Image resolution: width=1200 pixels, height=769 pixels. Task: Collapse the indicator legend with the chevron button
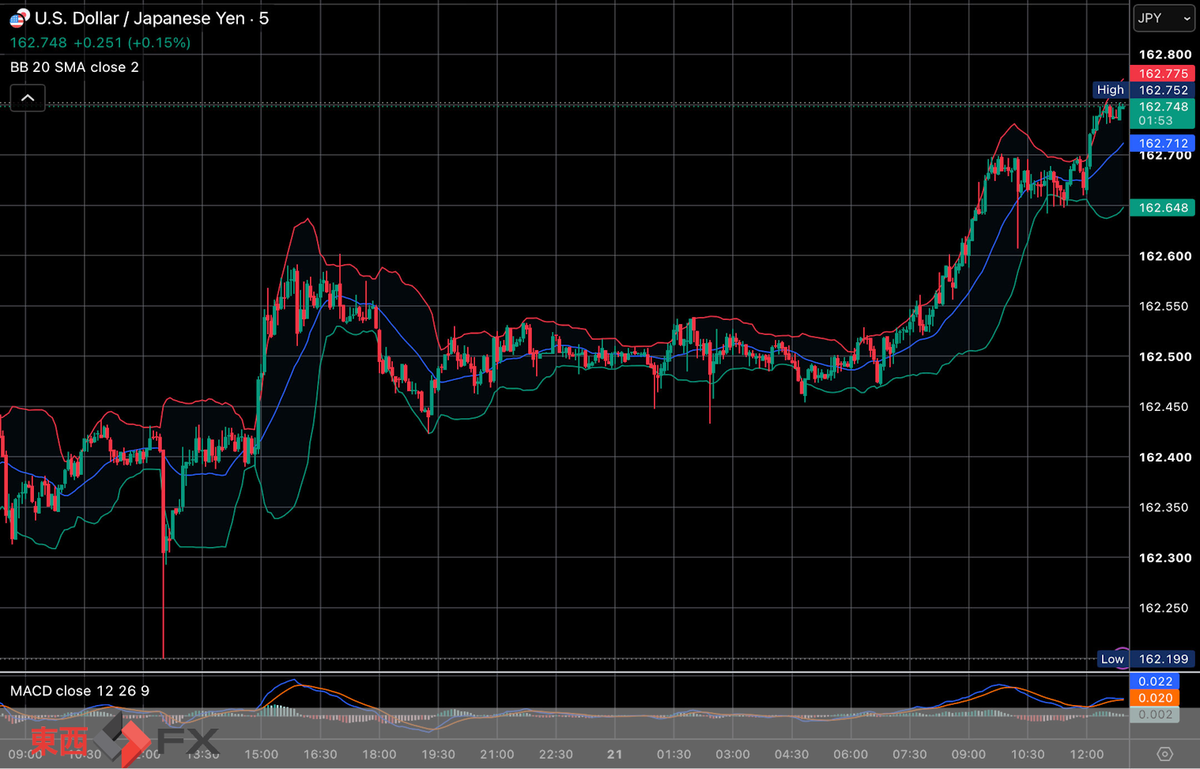pos(27,98)
